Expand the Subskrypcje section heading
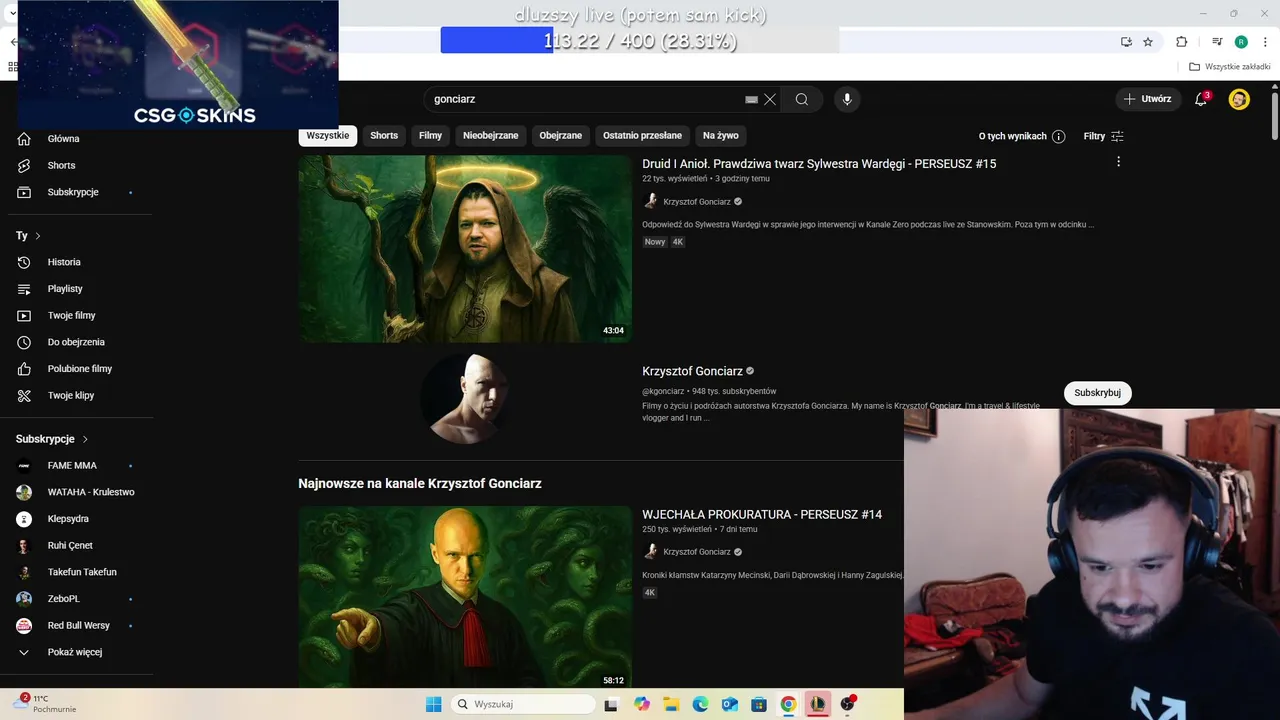This screenshot has height=720, width=1280. tap(52, 439)
